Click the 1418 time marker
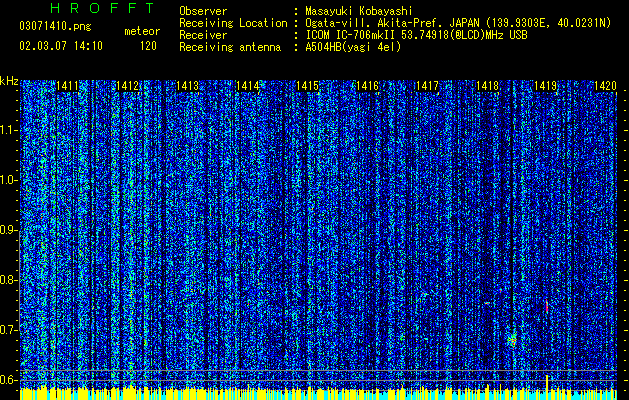The height and width of the screenshot is (400, 629). (x=487, y=86)
